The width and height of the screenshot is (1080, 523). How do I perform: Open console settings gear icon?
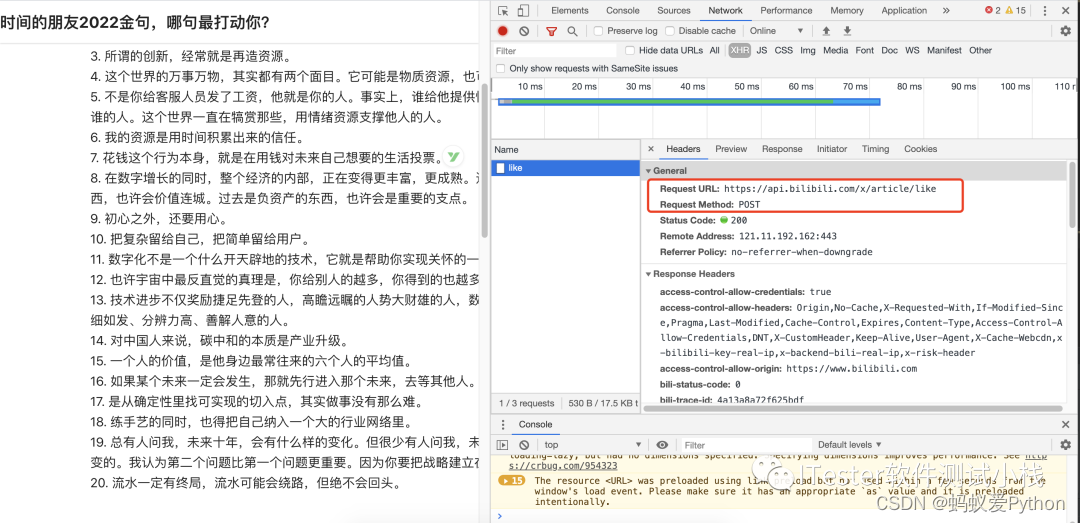(x=1066, y=445)
